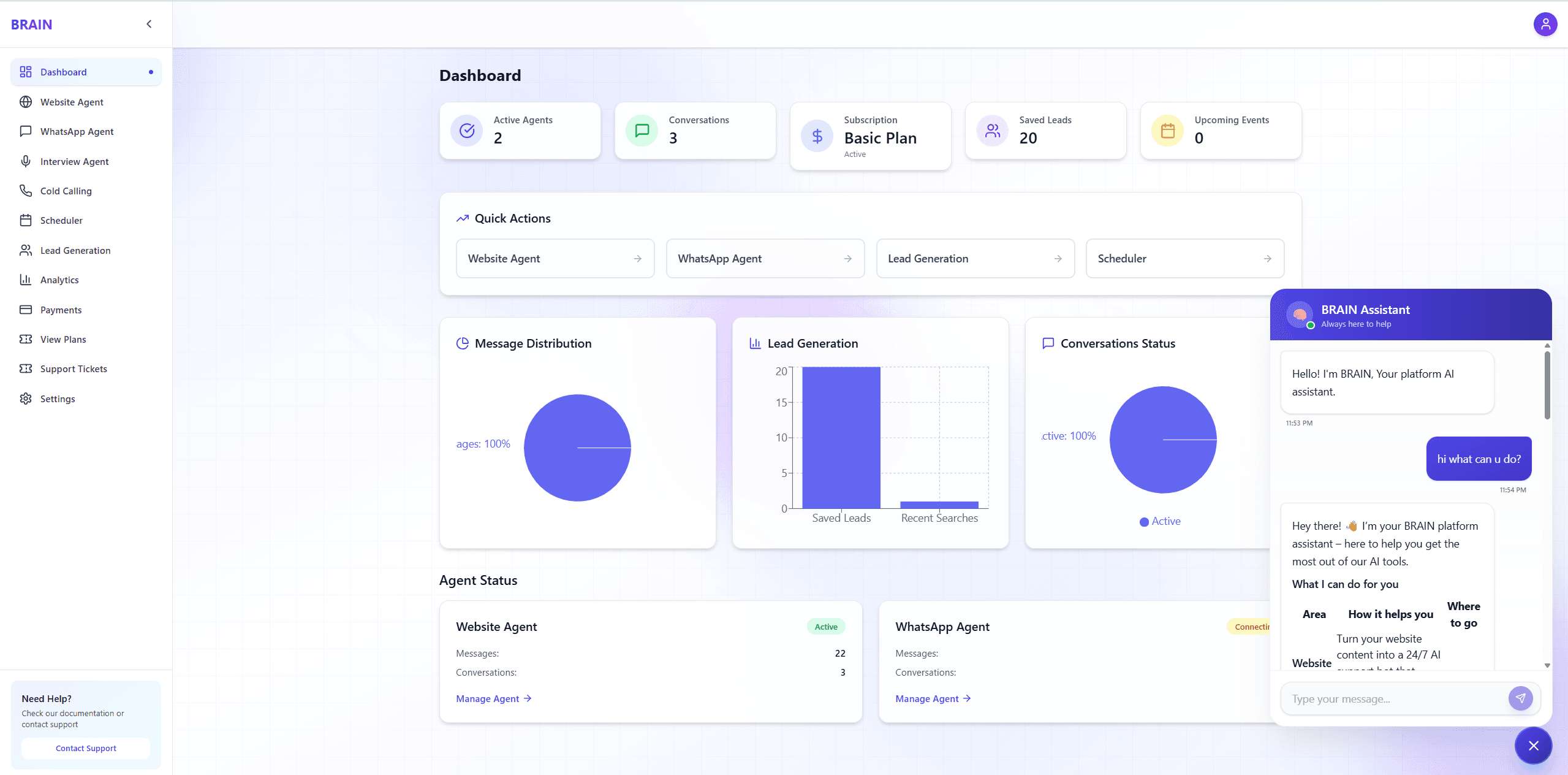Expand the Scheduler quick action arrow
Image resolution: width=1568 pixels, height=775 pixels.
[1267, 258]
